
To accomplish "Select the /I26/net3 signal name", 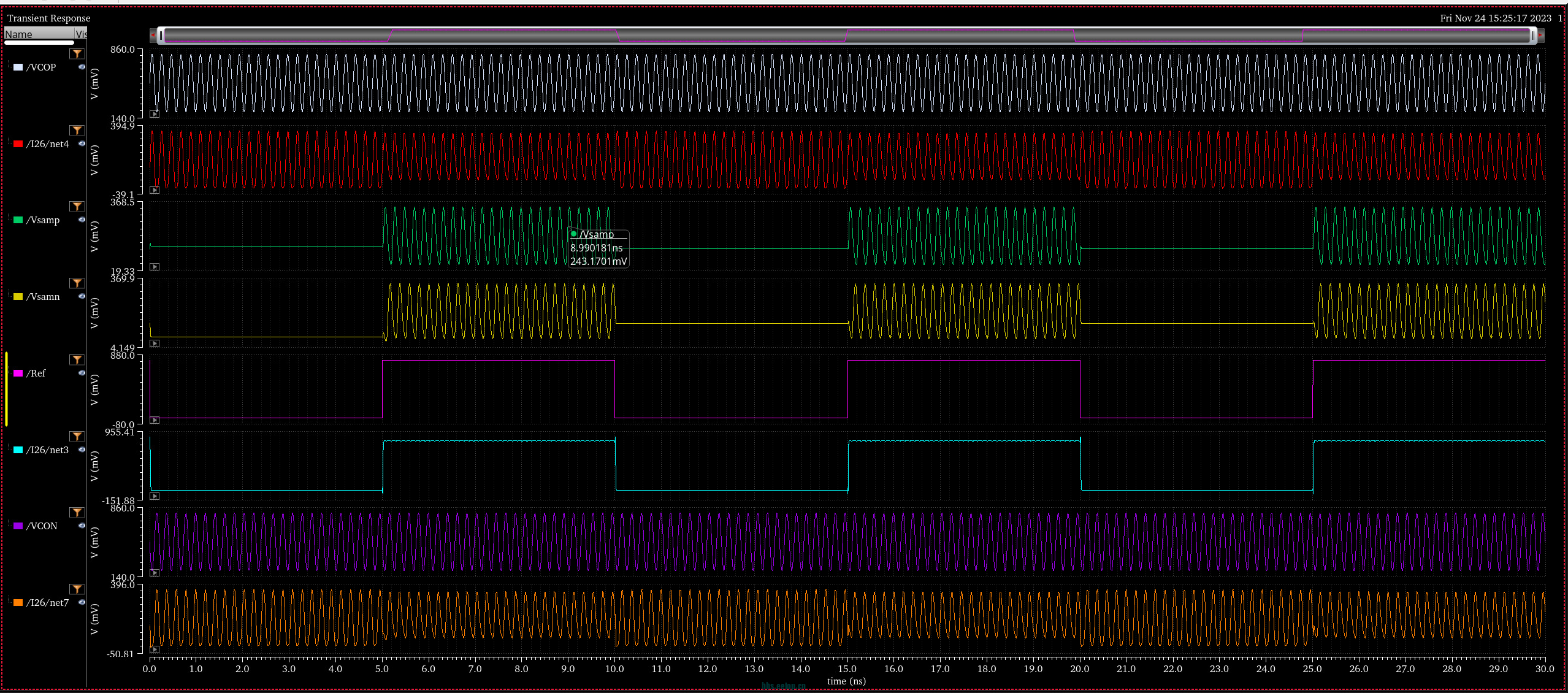I will coord(48,450).
